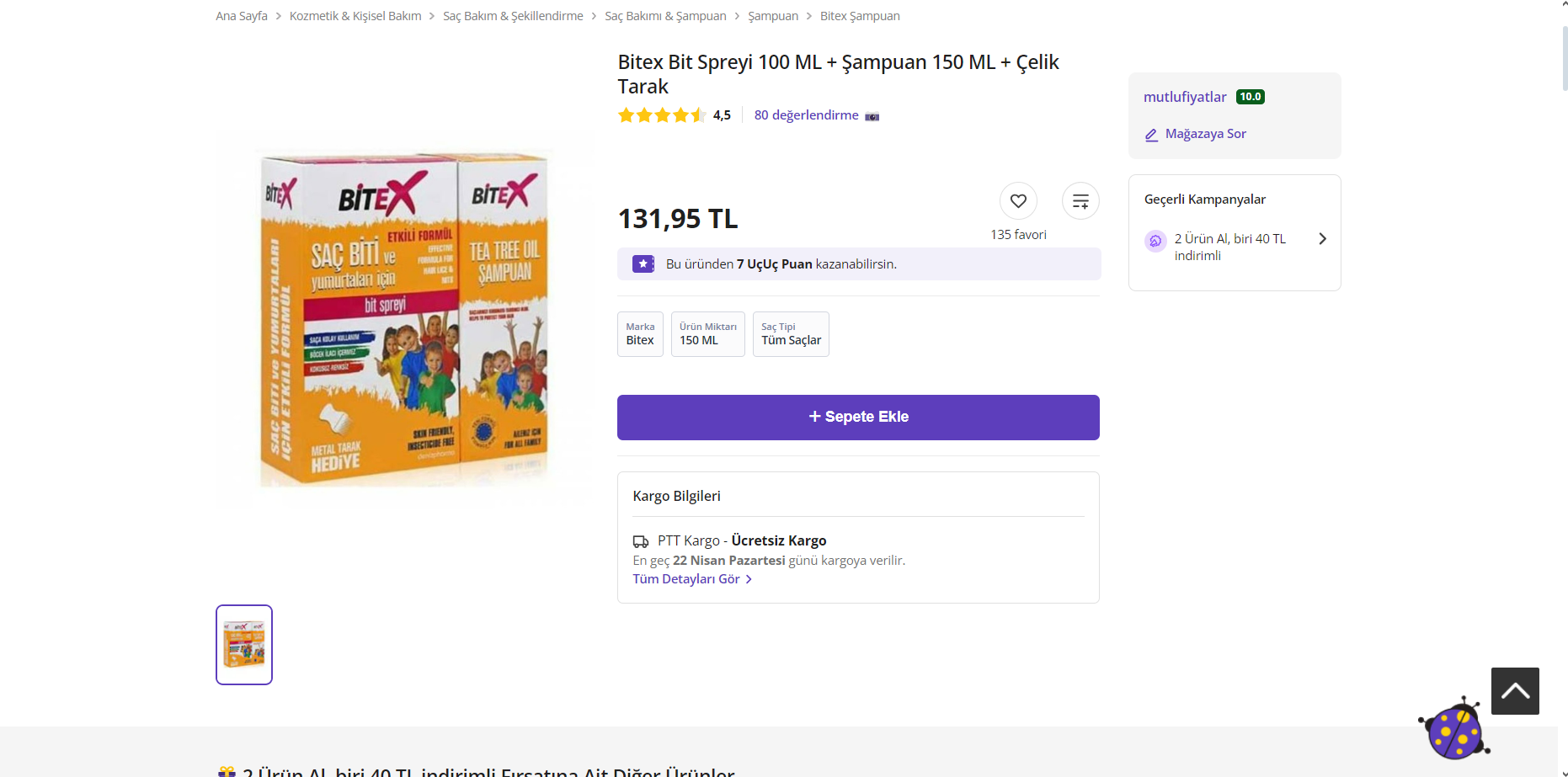Visit mutlufiyatlar seller store
The height and width of the screenshot is (777, 1568).
[1185, 97]
